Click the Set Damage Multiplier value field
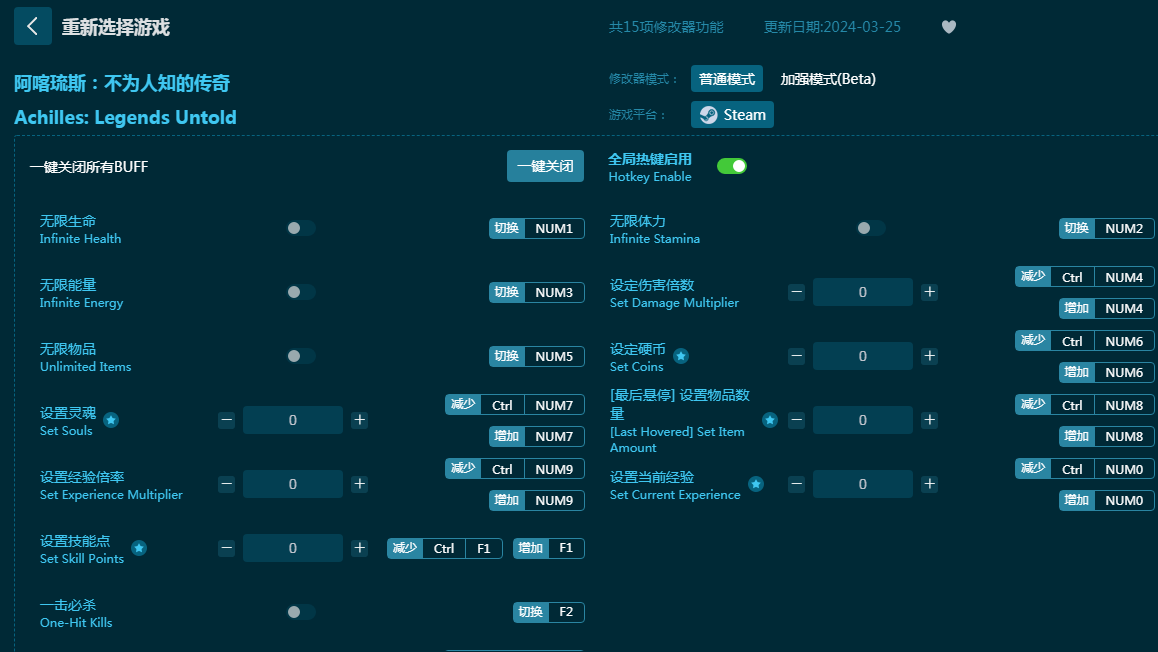1158x652 pixels. click(x=863, y=292)
